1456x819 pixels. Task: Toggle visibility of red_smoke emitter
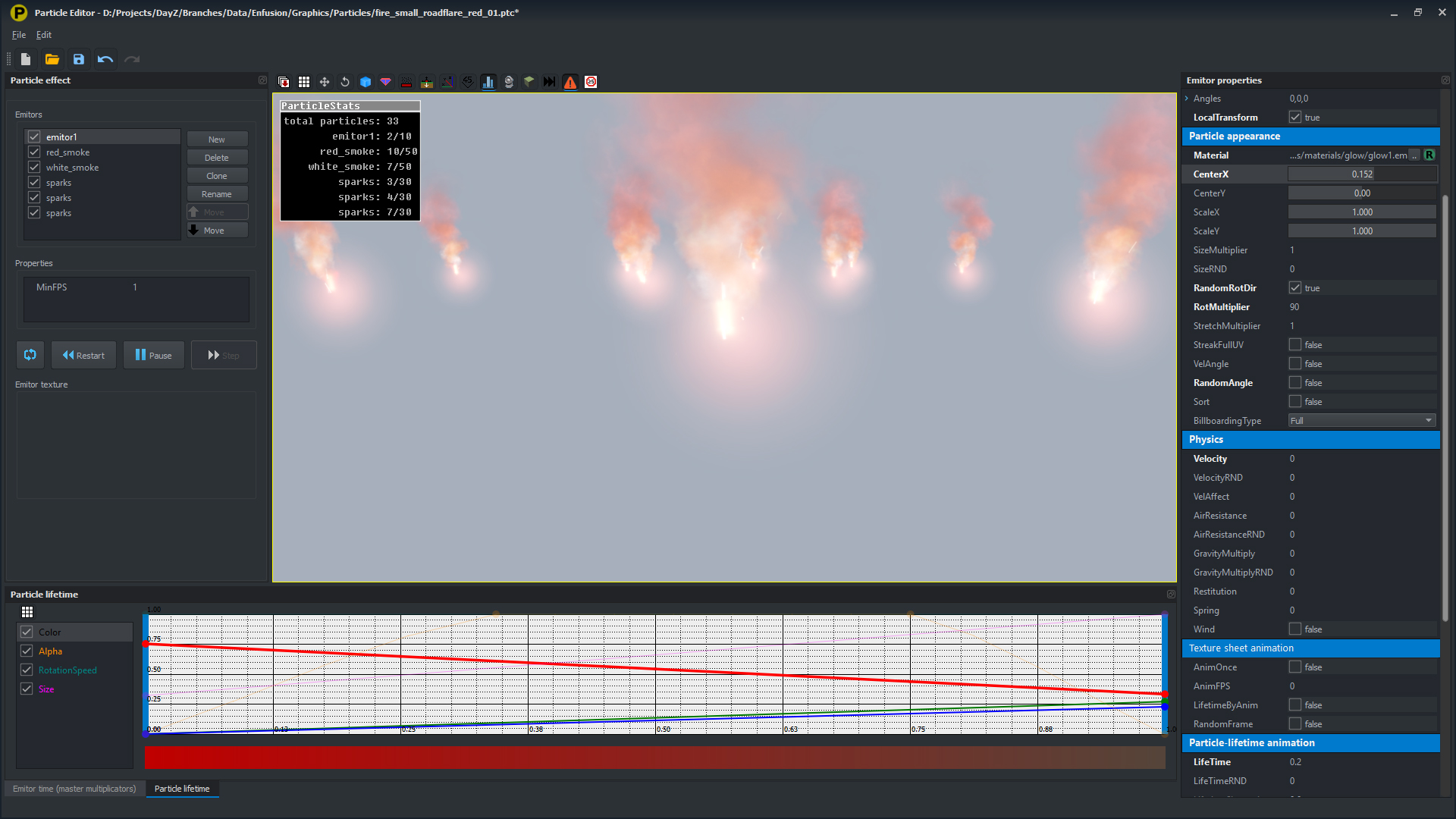33,151
